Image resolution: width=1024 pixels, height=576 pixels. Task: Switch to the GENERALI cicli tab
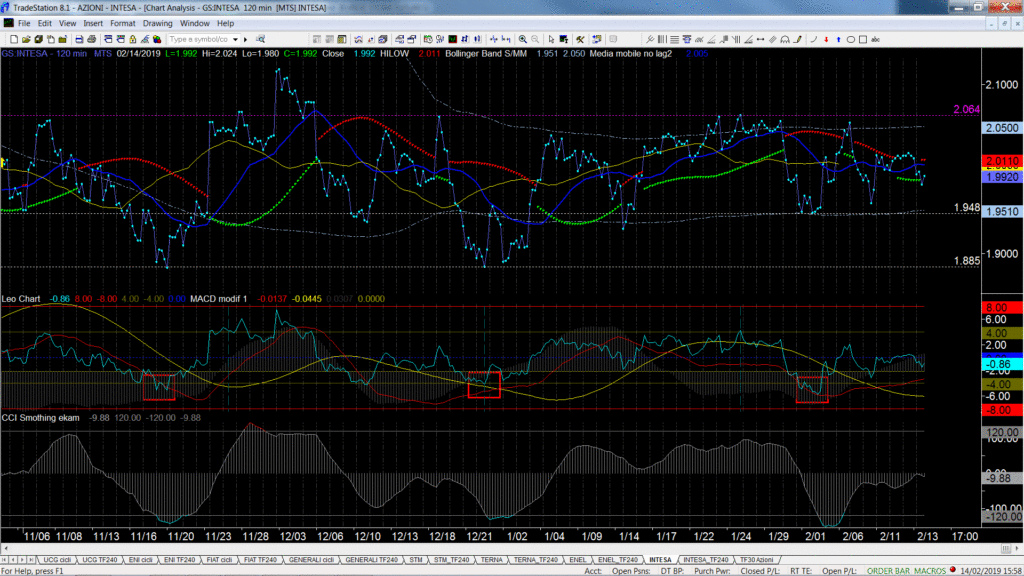click(x=311, y=560)
